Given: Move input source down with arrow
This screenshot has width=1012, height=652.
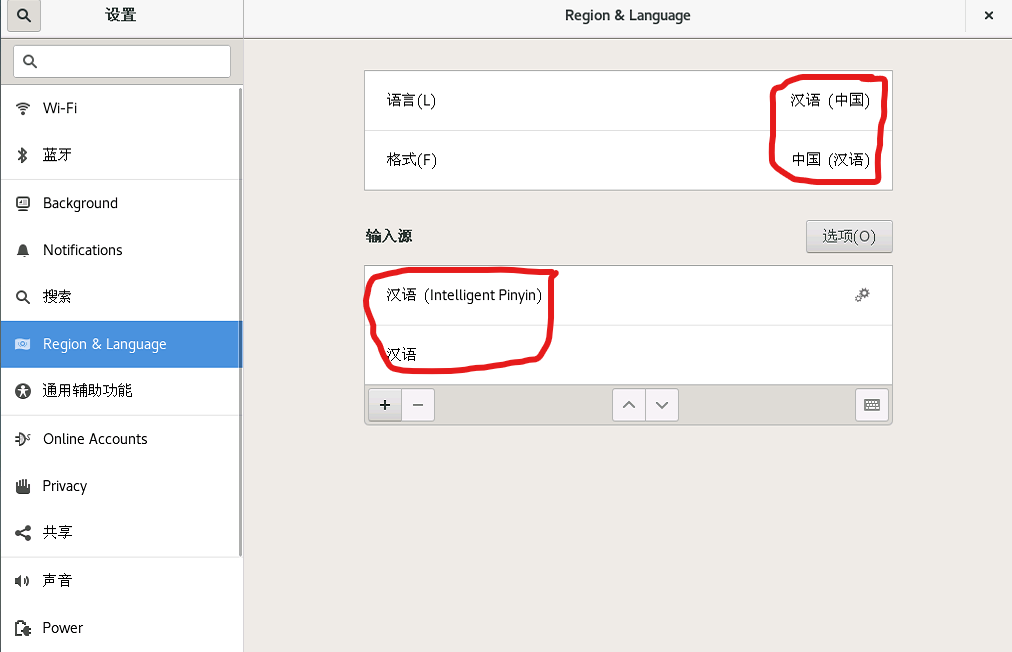Looking at the screenshot, I should coord(662,405).
